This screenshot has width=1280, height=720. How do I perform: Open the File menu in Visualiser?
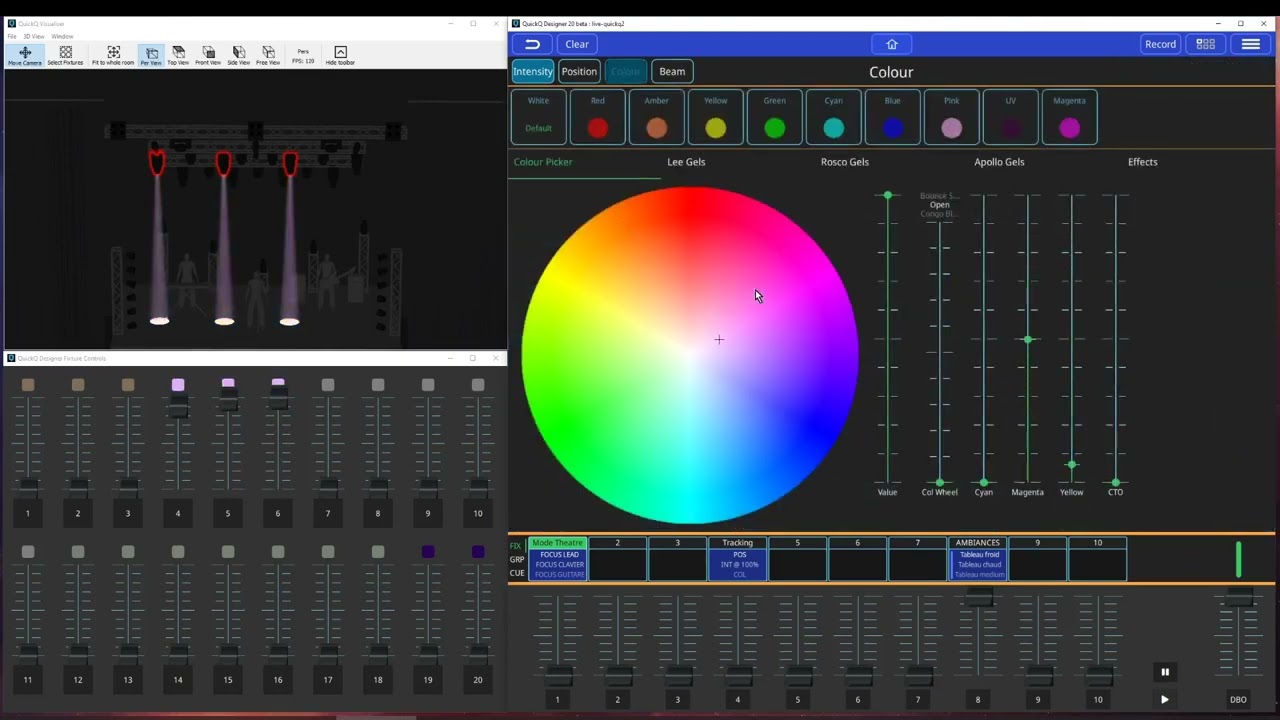pos(12,36)
